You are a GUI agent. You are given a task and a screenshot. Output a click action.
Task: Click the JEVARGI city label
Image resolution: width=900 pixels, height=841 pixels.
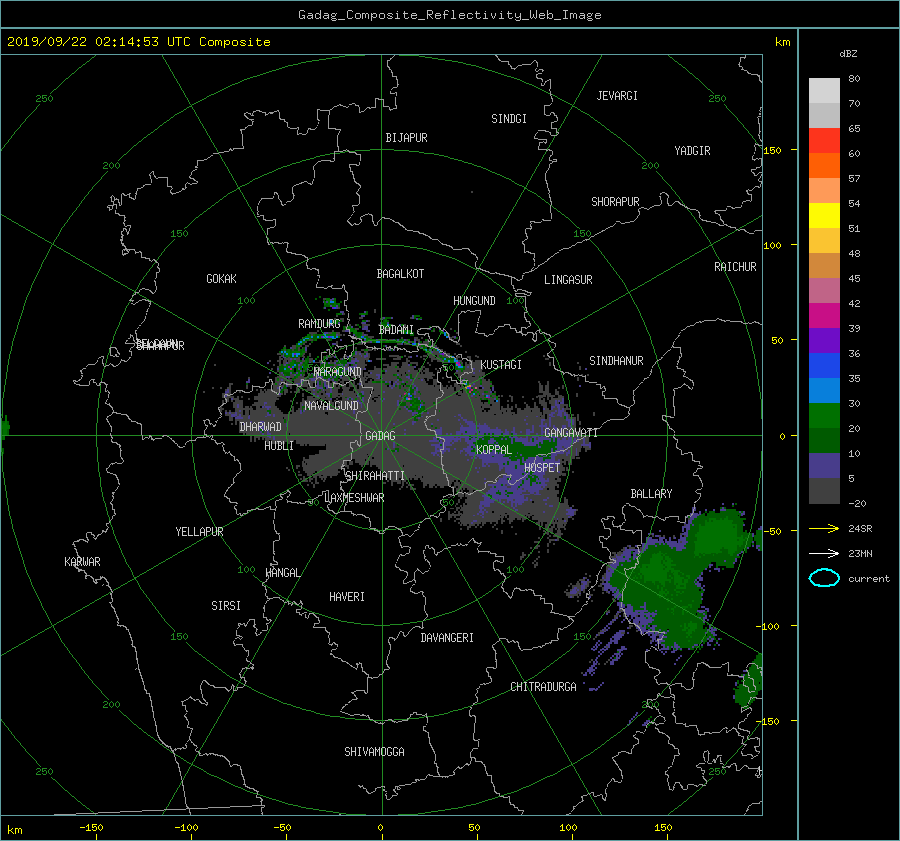[617, 96]
